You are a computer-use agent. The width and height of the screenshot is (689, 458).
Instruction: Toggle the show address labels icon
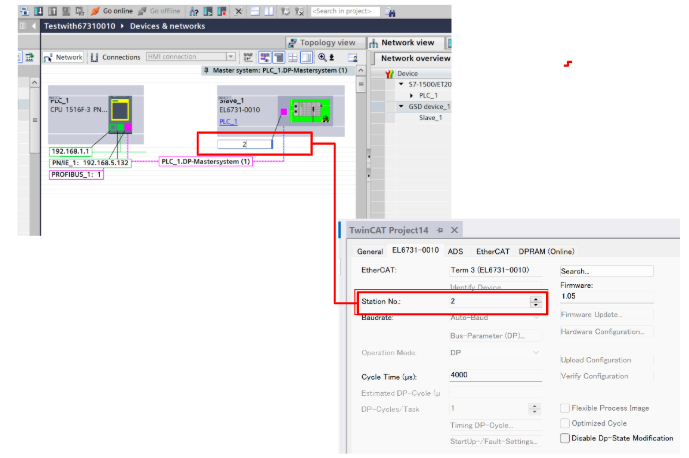265,57
